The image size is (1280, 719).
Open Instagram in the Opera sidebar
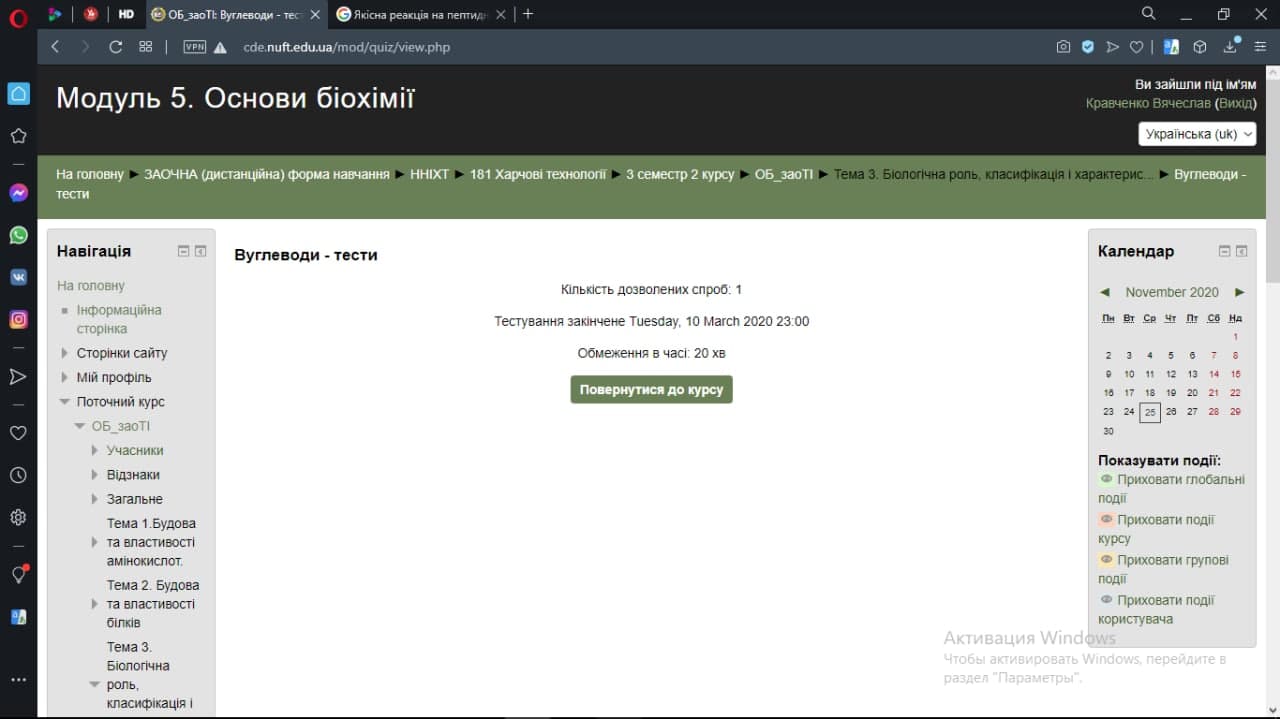18,320
